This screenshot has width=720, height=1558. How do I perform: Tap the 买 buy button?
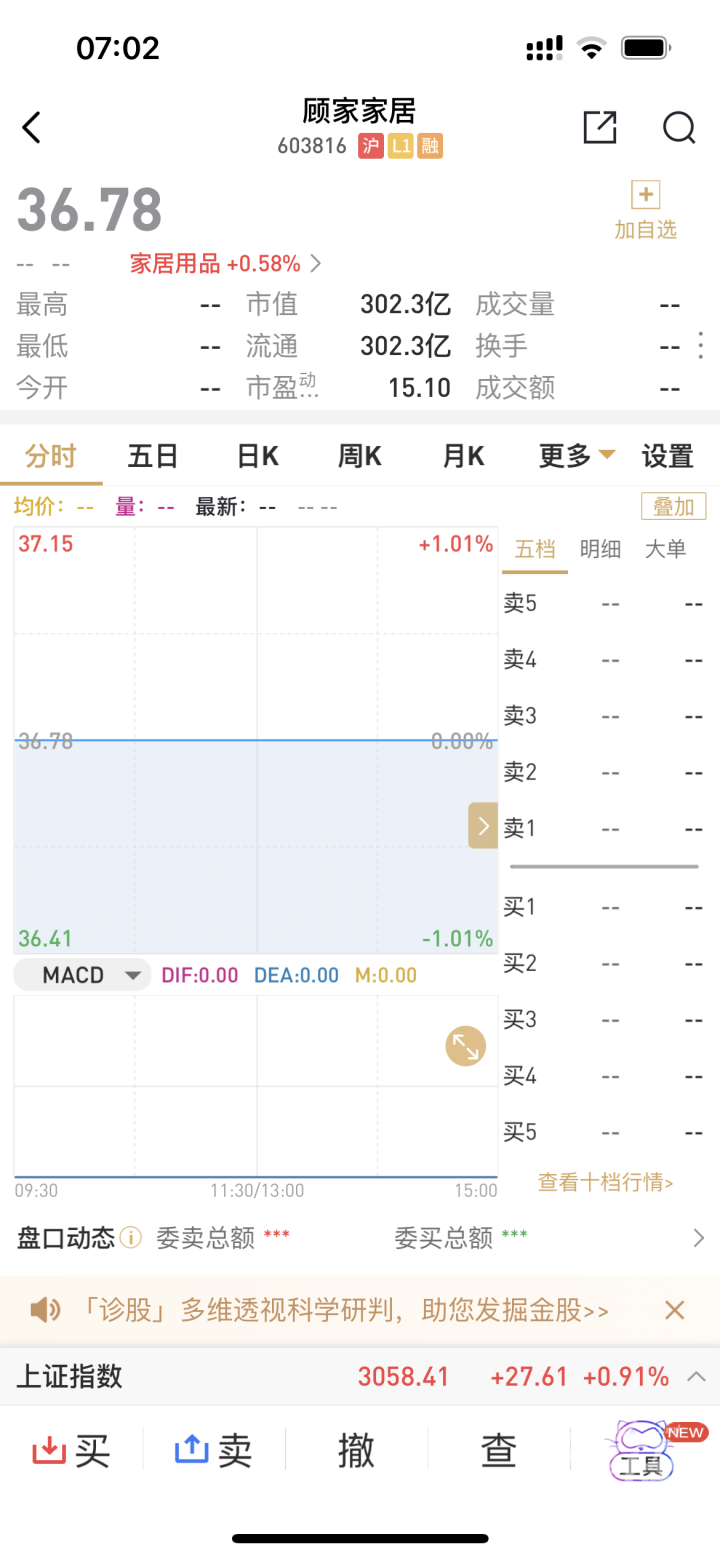(x=72, y=1450)
